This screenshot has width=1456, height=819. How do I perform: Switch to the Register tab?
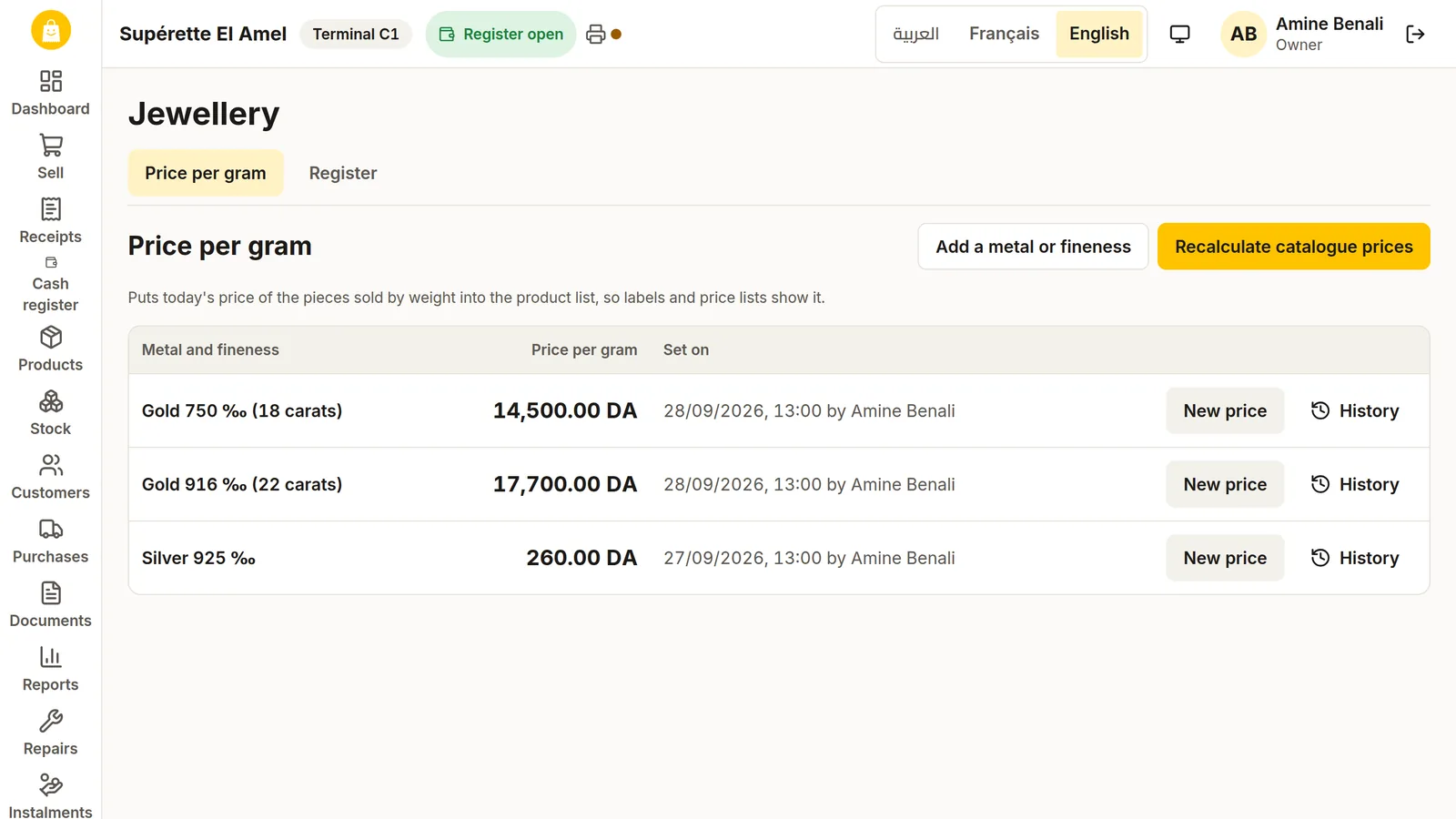pyautogui.click(x=343, y=173)
